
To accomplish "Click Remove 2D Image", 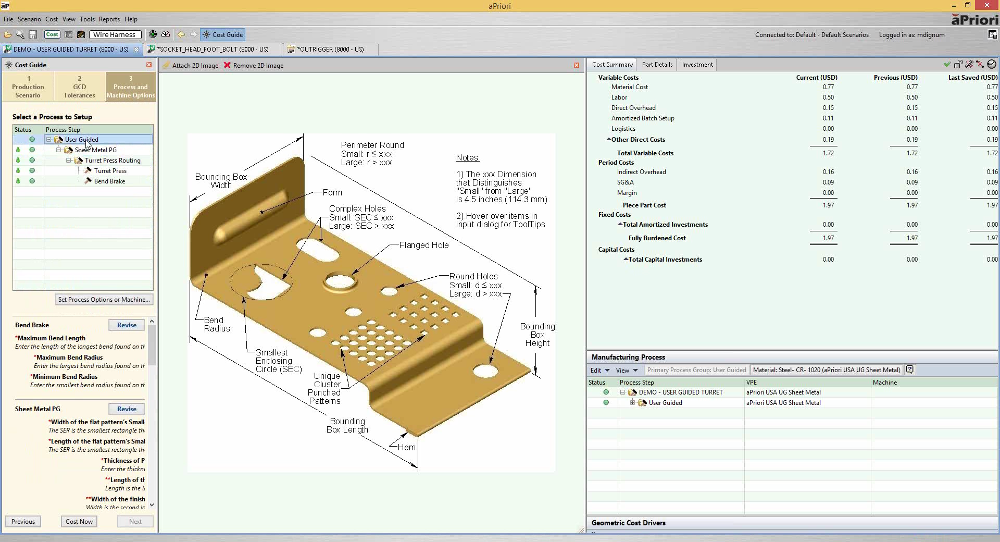I will tap(254, 65).
